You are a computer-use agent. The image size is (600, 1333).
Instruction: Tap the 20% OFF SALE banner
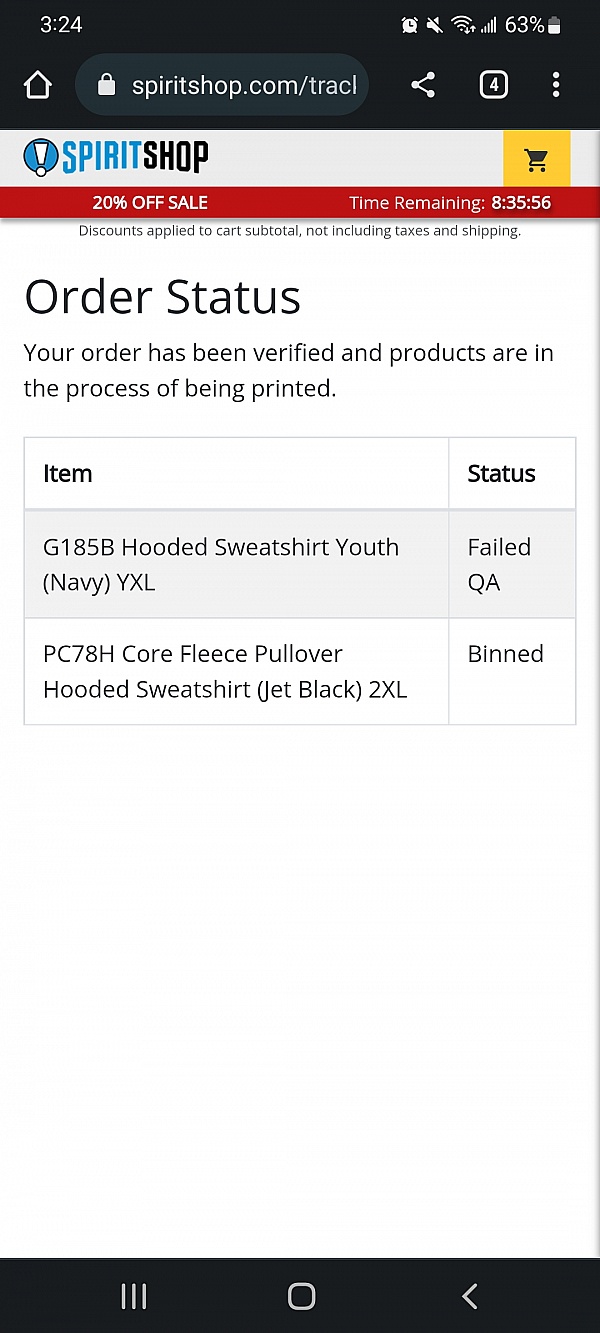point(150,203)
